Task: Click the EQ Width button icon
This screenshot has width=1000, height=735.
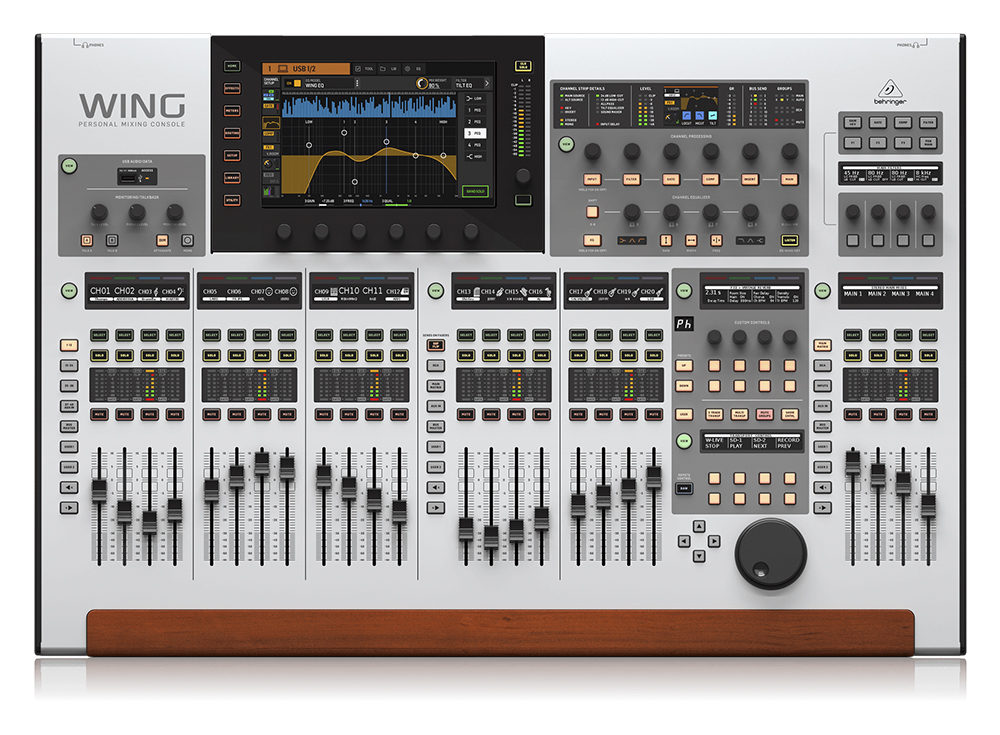Action: tap(691, 240)
